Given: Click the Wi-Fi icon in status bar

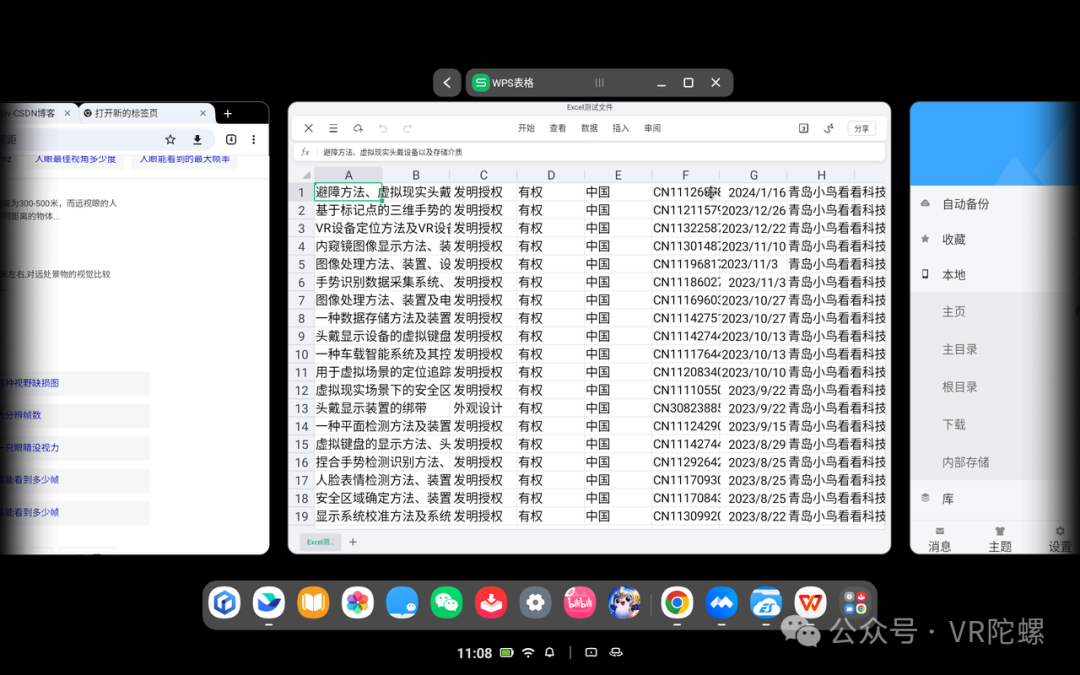Looking at the screenshot, I should coord(528,652).
